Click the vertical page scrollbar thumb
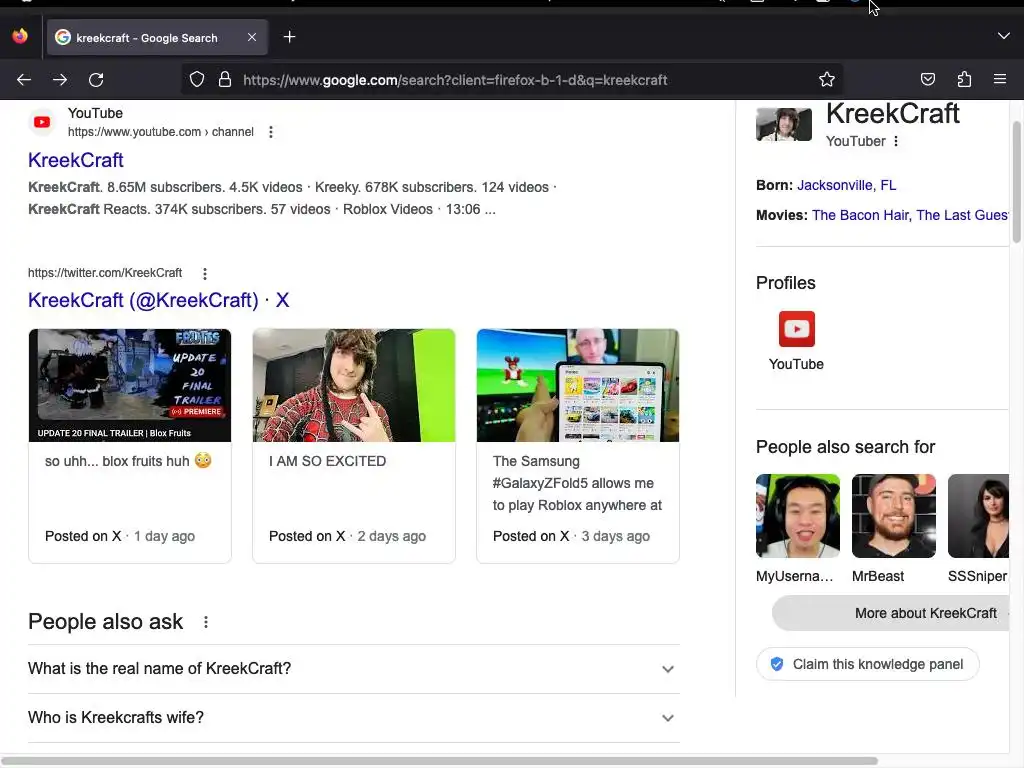This screenshot has width=1024, height=768. 1016,183
